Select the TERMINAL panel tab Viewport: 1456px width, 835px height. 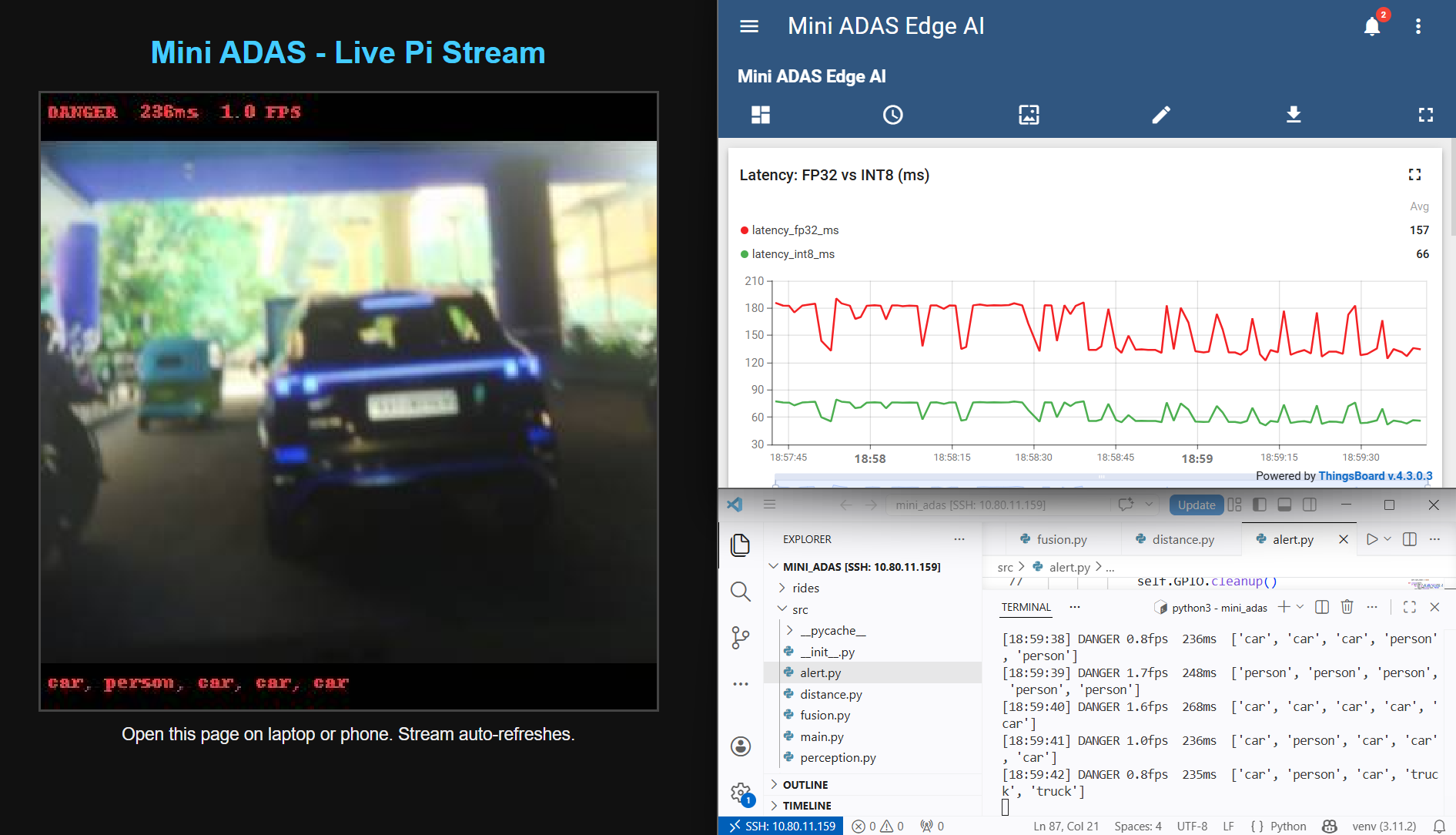pos(1026,607)
